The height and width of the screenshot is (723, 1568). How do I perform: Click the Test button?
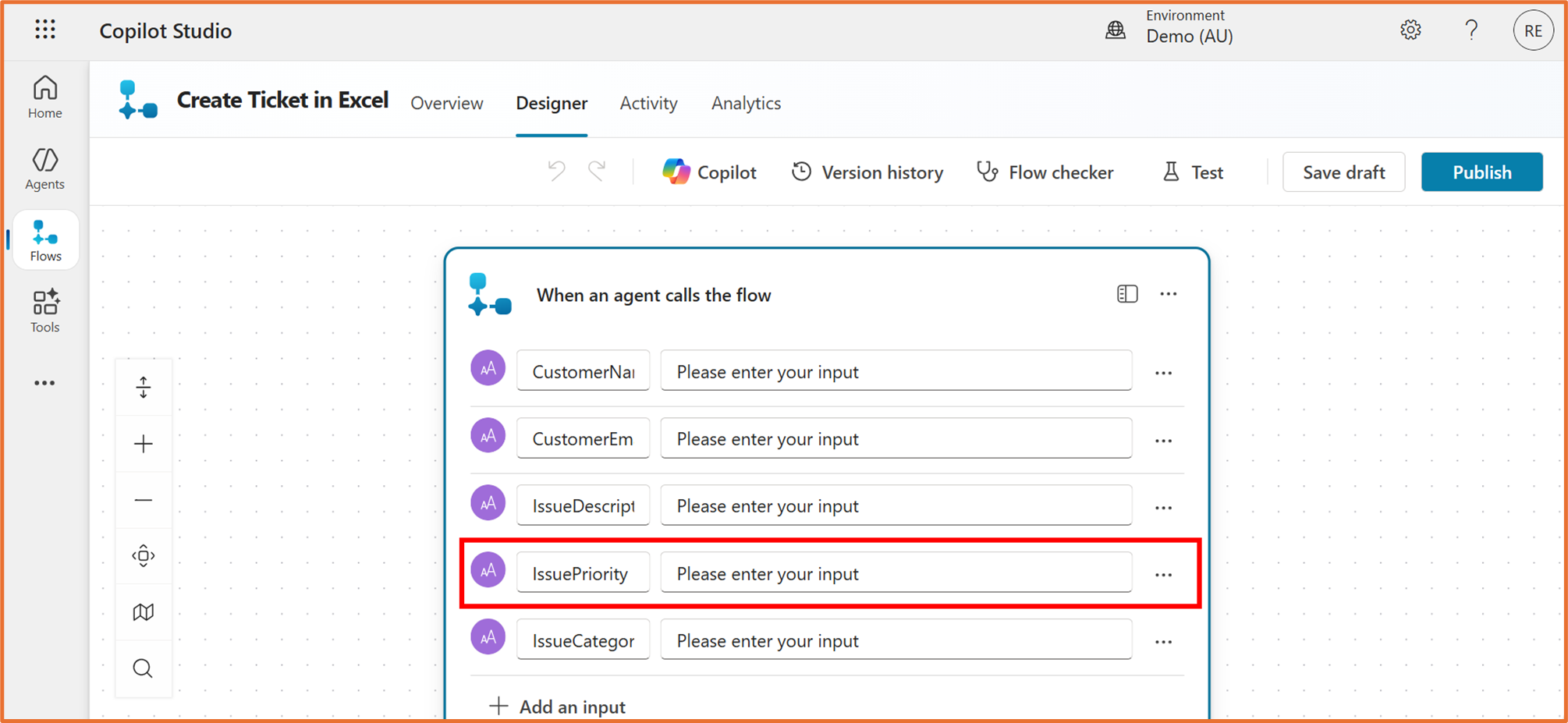point(1193,172)
